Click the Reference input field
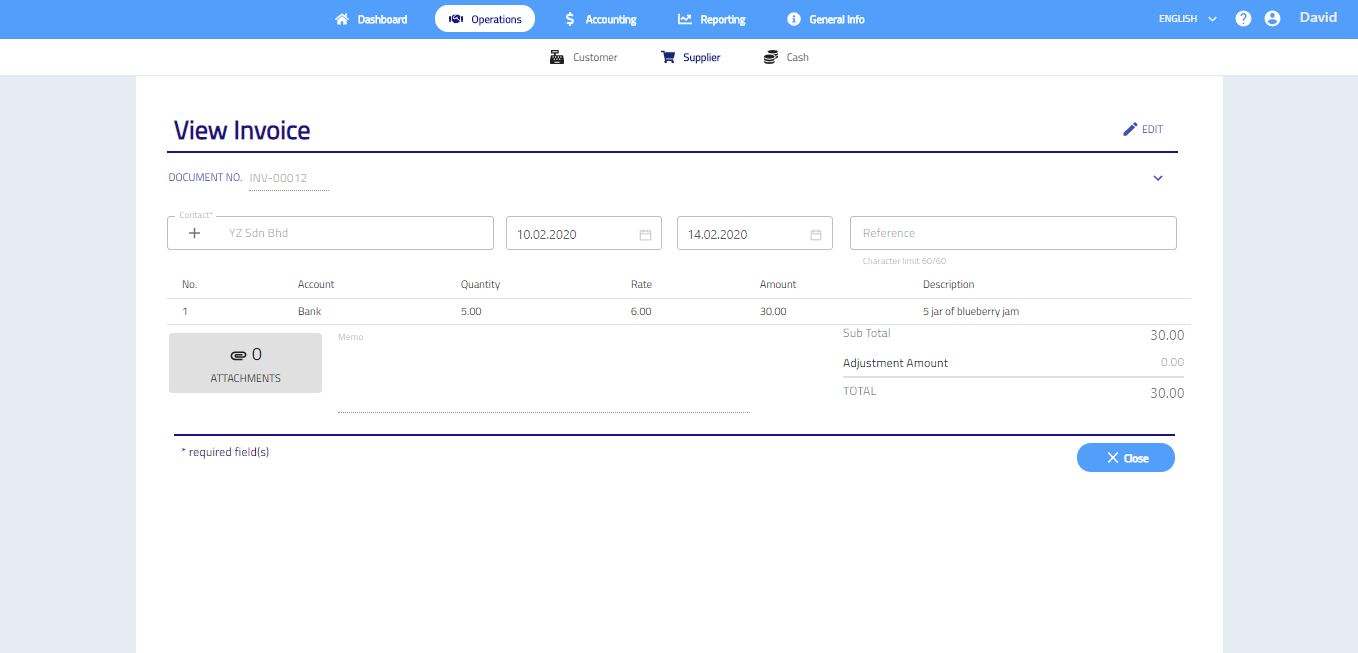1358x653 pixels. click(1012, 233)
